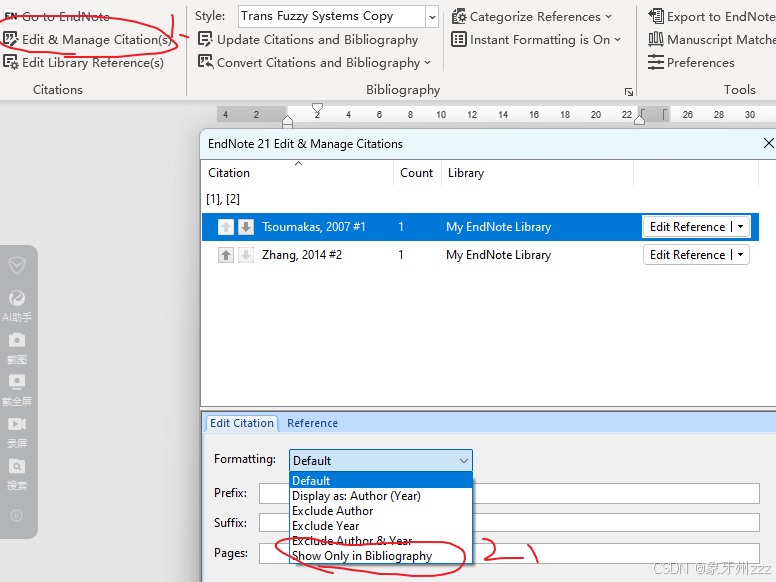Choose Exclude Author option
This screenshot has height=582, width=776.
[x=381, y=511]
